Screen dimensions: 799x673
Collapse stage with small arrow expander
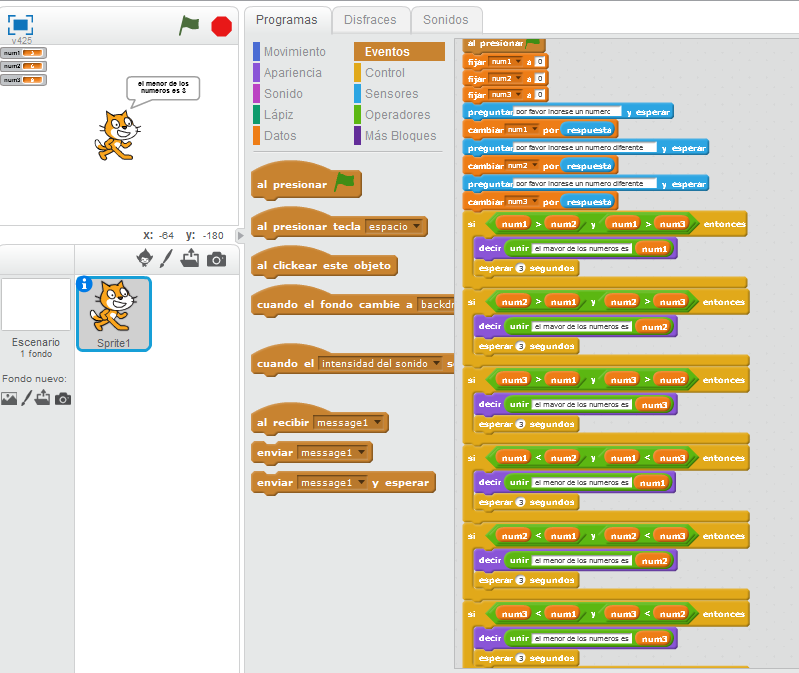[x=241, y=235]
